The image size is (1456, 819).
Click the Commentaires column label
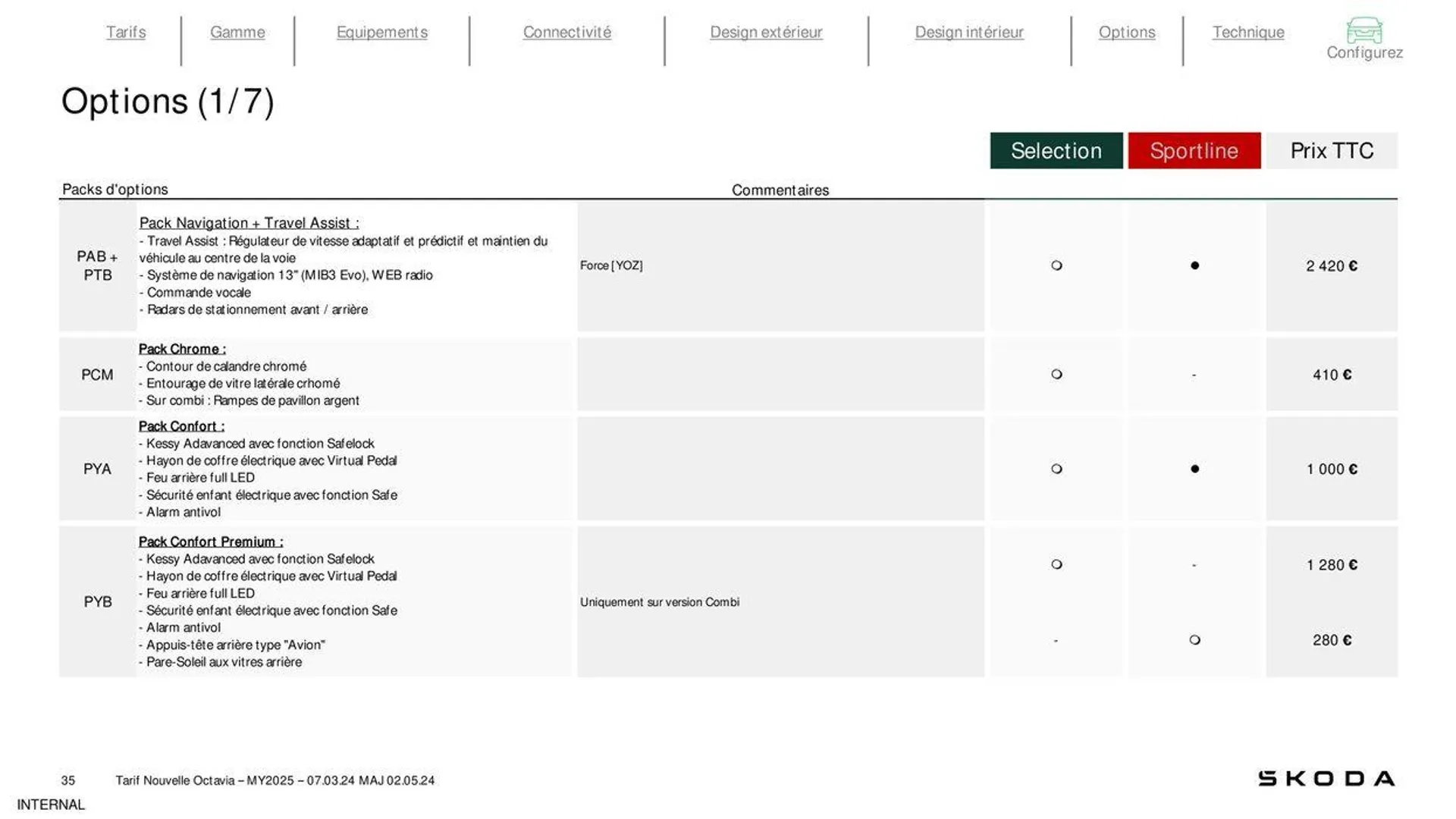[x=780, y=190]
